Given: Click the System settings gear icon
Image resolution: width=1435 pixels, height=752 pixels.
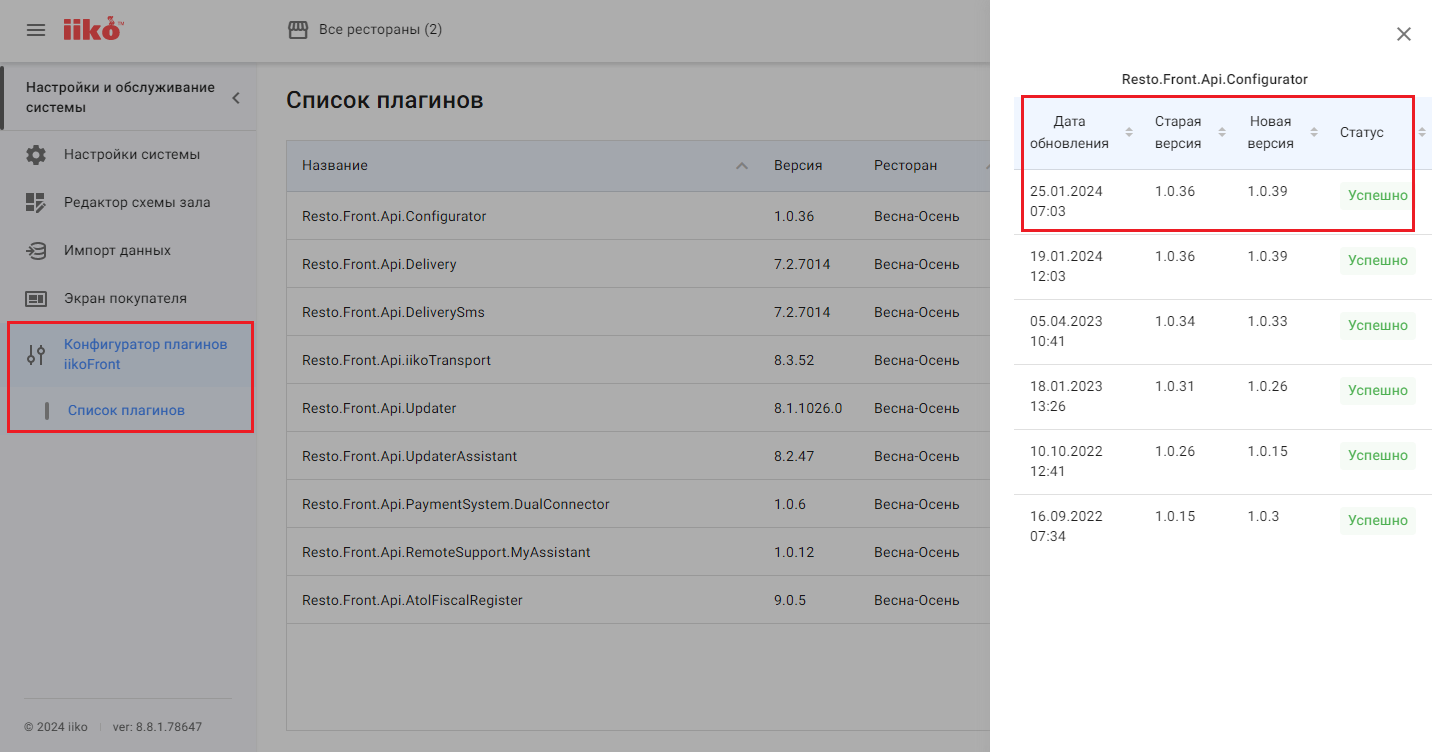Looking at the screenshot, I should tap(36, 155).
